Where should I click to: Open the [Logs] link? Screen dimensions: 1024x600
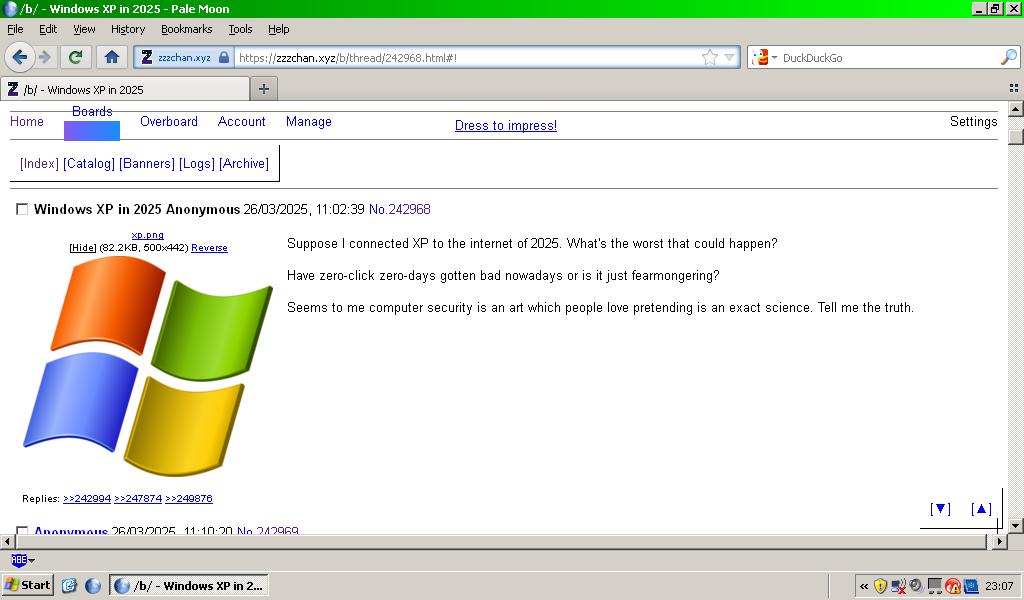click(197, 163)
